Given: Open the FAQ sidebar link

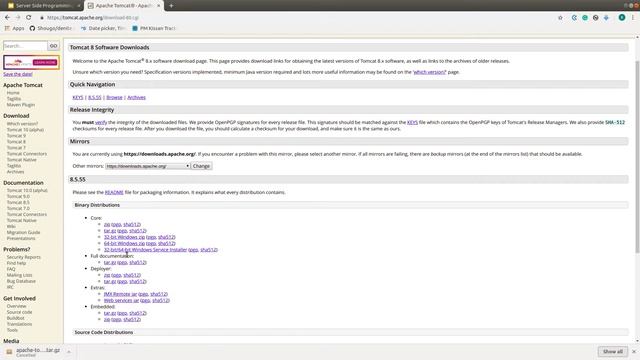Looking at the screenshot, I should point(11,269).
